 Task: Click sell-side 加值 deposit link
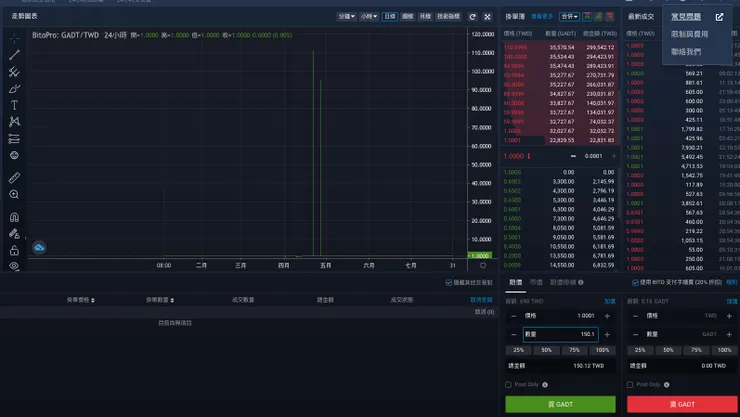[x=732, y=301]
